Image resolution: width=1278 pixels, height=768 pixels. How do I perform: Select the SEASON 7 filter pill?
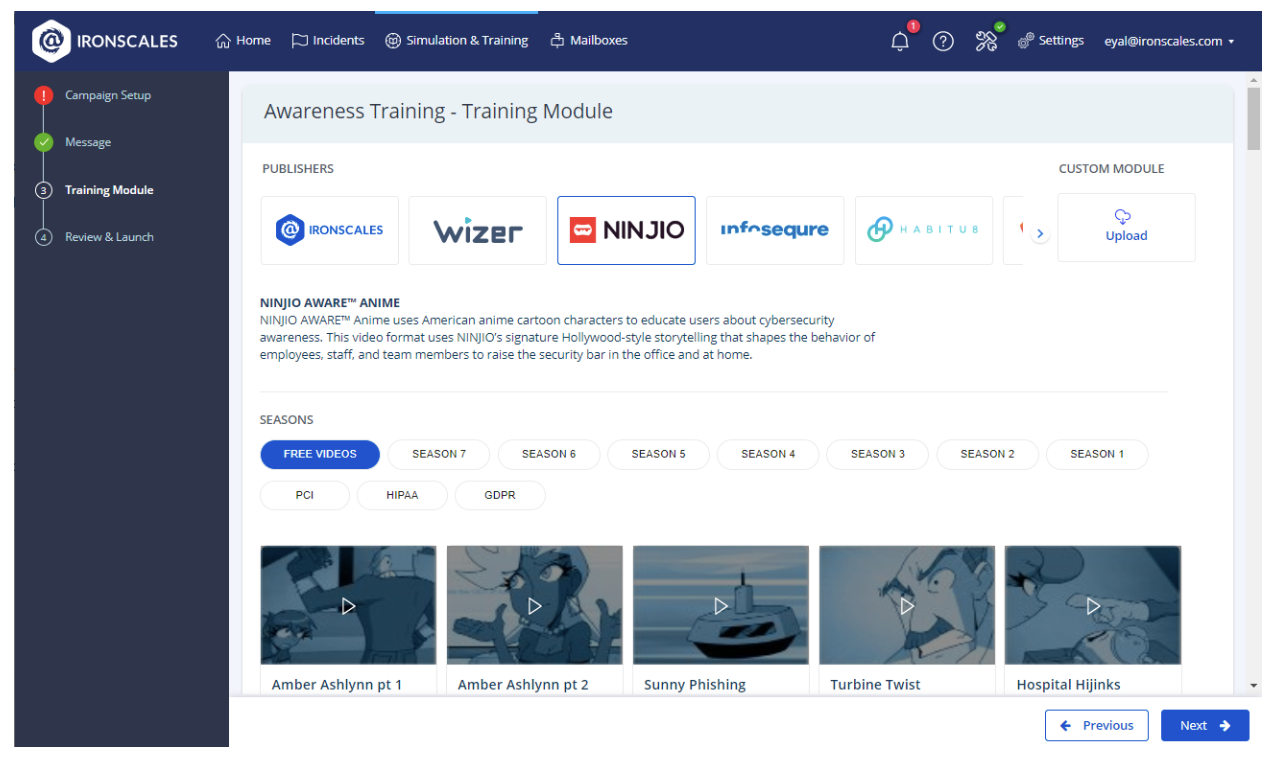tap(439, 454)
